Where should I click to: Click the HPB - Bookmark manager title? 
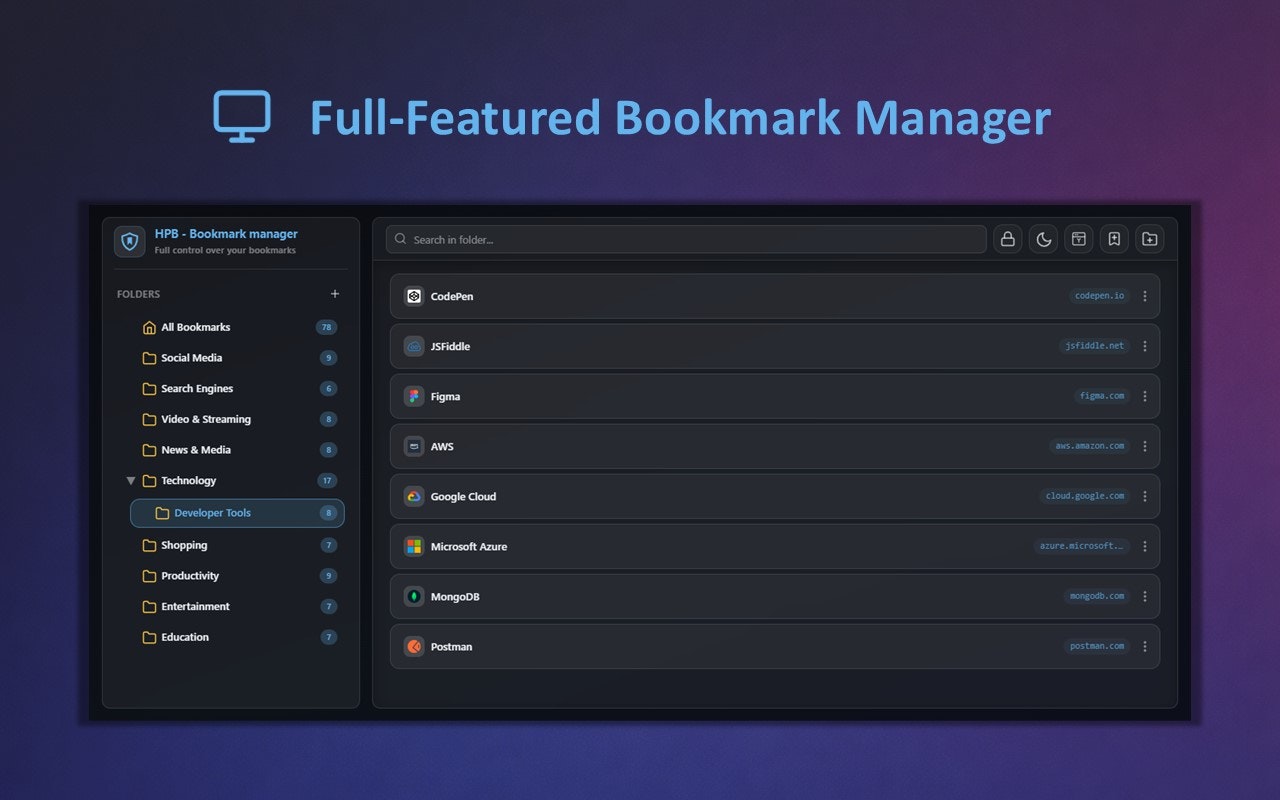pos(226,234)
